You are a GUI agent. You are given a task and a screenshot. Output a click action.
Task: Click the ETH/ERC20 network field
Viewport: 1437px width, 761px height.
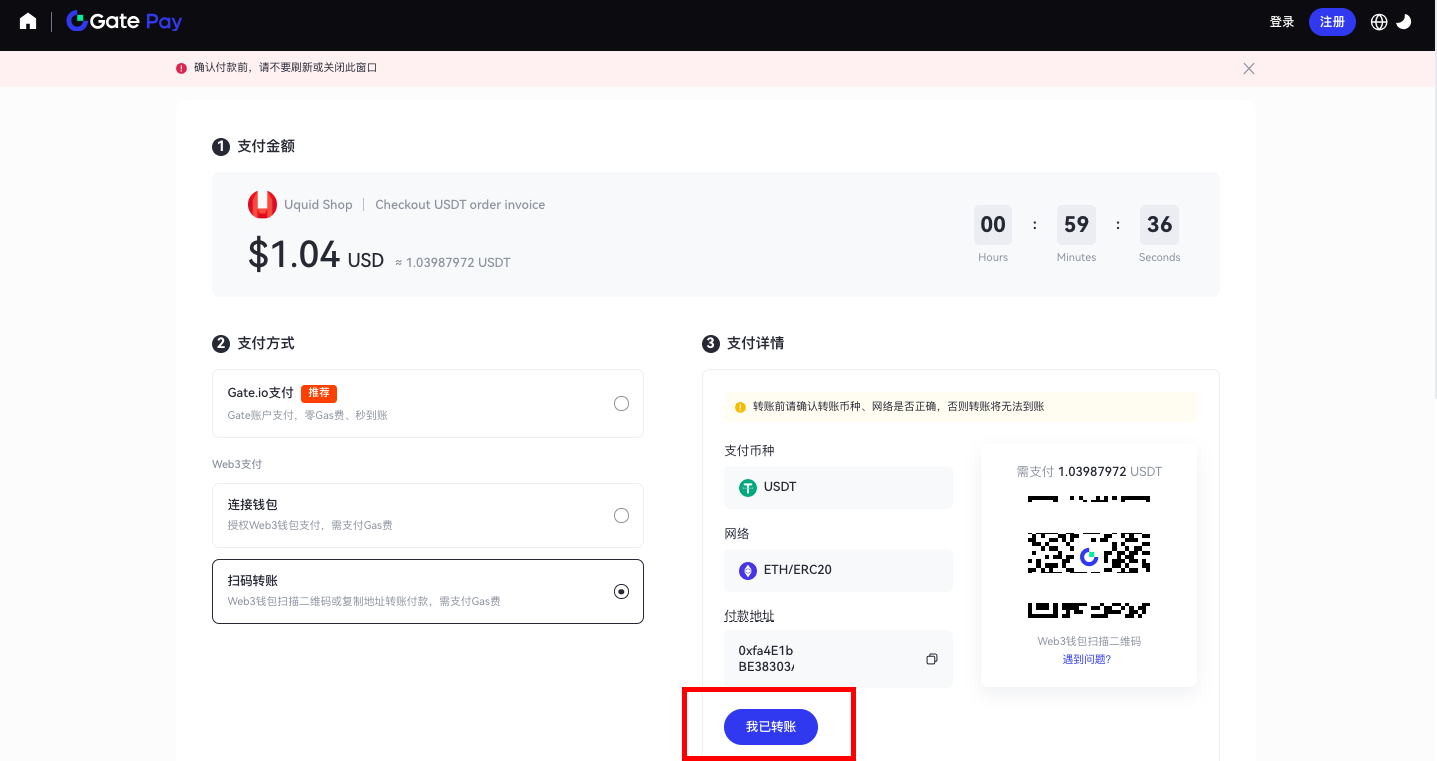click(838, 570)
